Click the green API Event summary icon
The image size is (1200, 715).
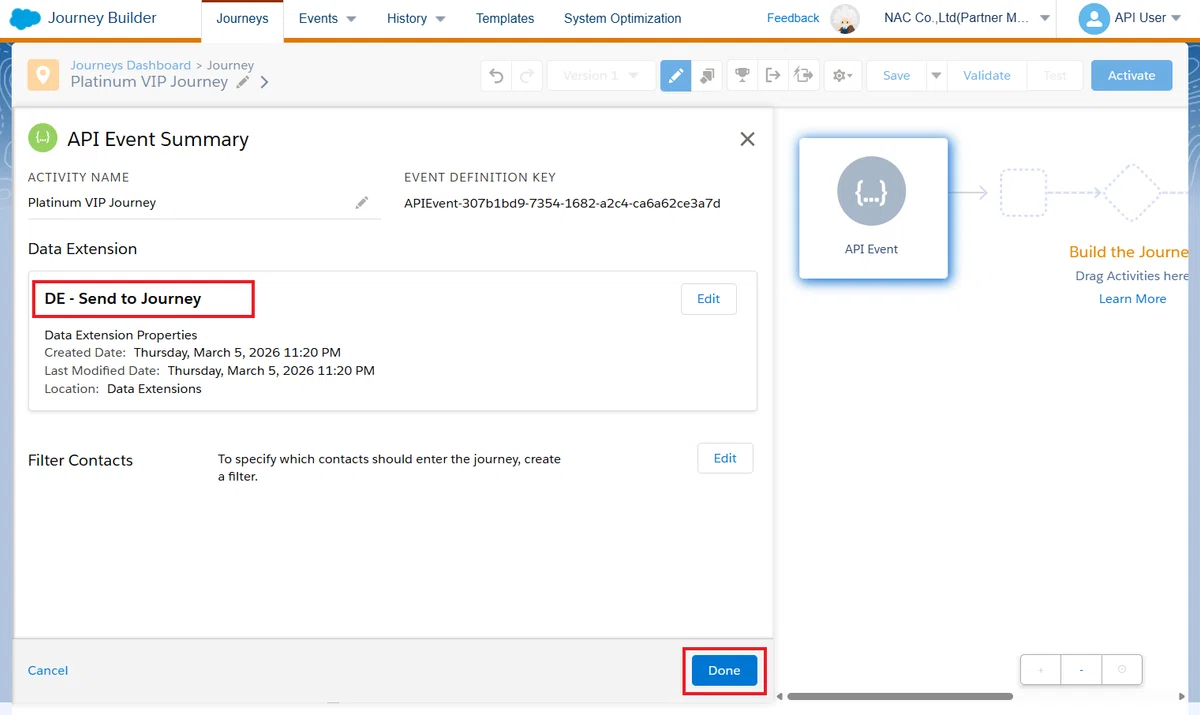pos(42,139)
